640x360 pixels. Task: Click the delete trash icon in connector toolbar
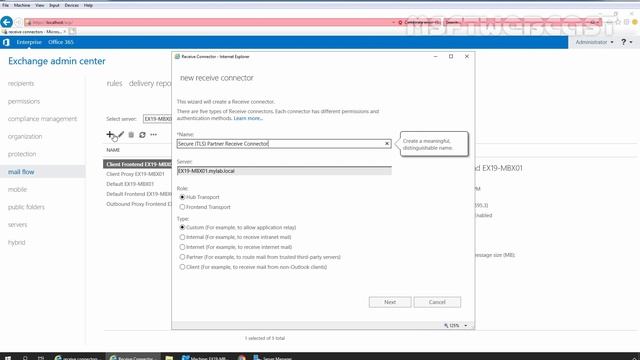tap(131, 134)
